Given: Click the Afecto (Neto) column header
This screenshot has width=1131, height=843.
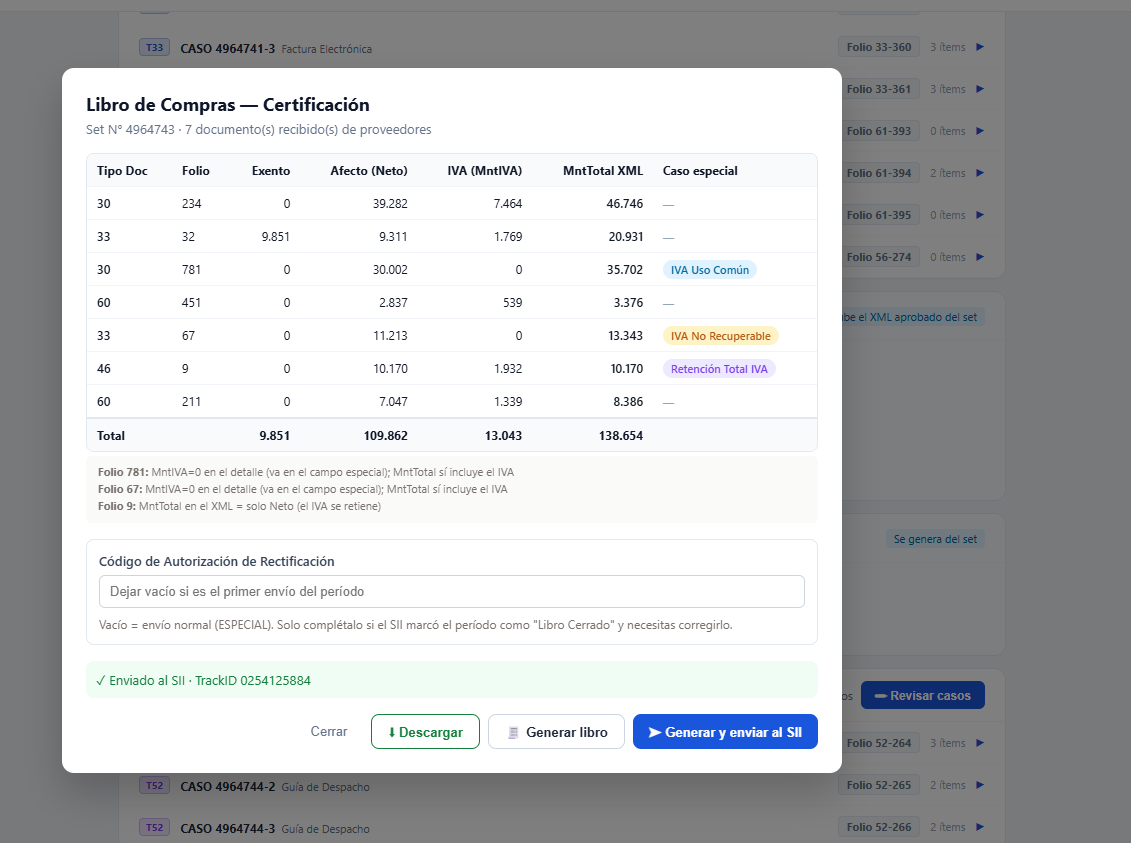Looking at the screenshot, I should click(369, 171).
